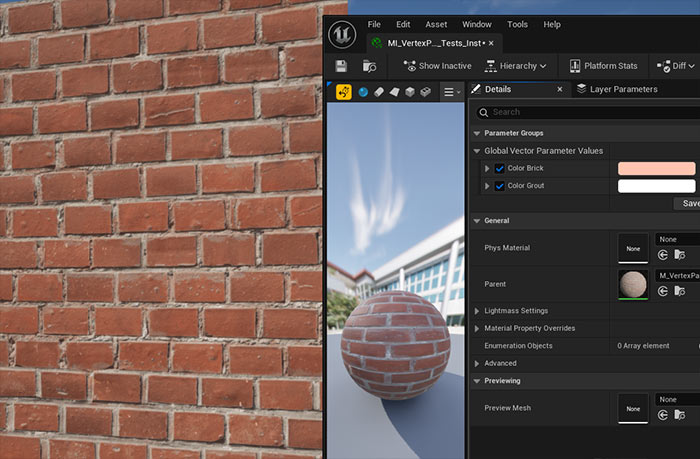Open the Tools menu
This screenshot has height=459, width=700.
(517, 24)
